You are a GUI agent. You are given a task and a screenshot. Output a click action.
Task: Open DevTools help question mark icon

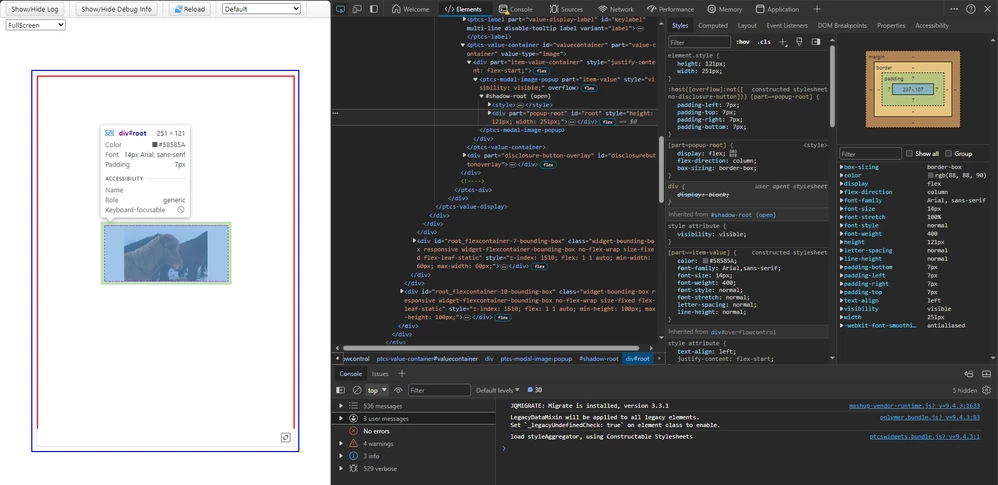[971, 9]
